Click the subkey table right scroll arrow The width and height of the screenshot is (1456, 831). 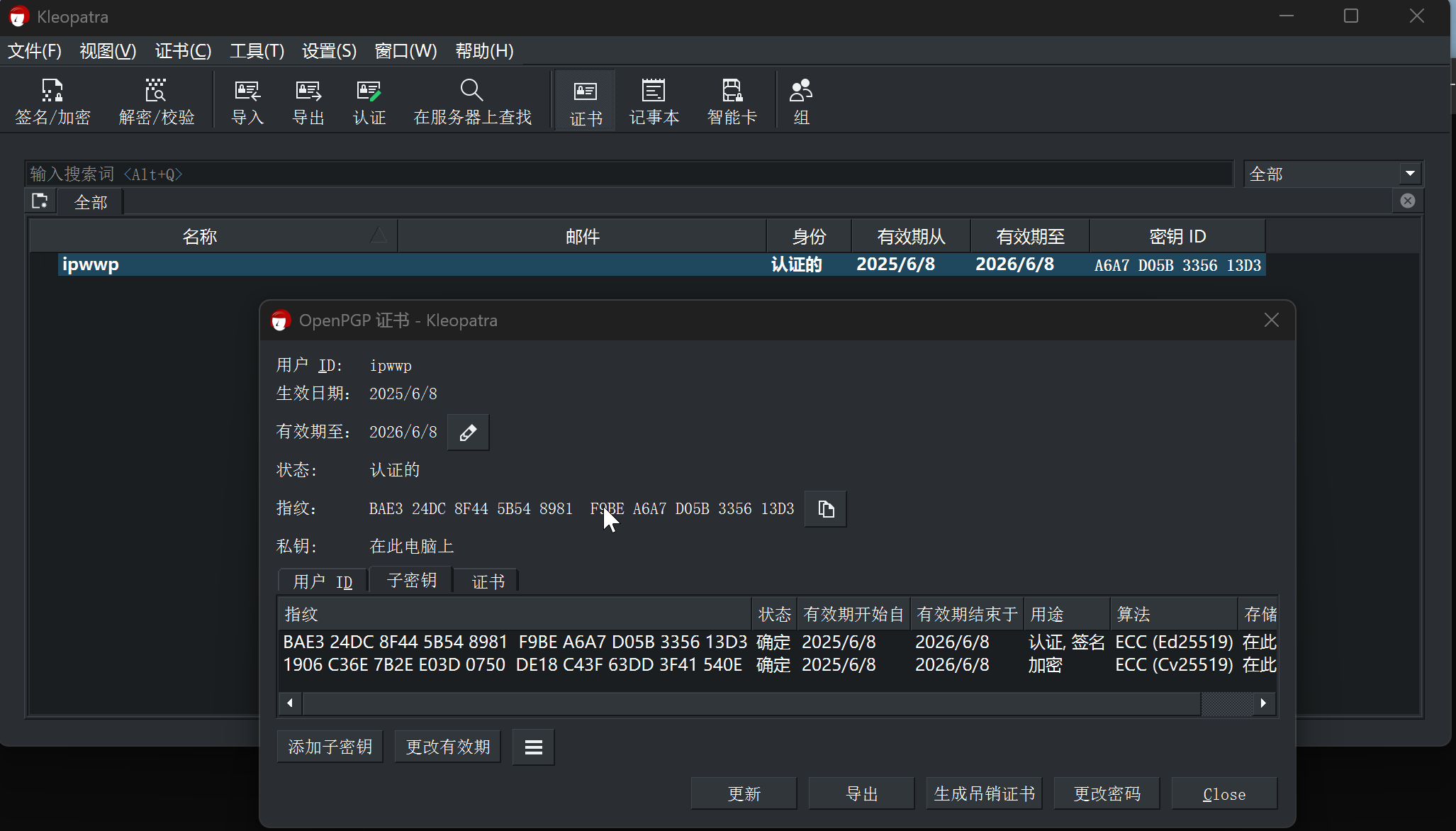pyautogui.click(x=1263, y=703)
